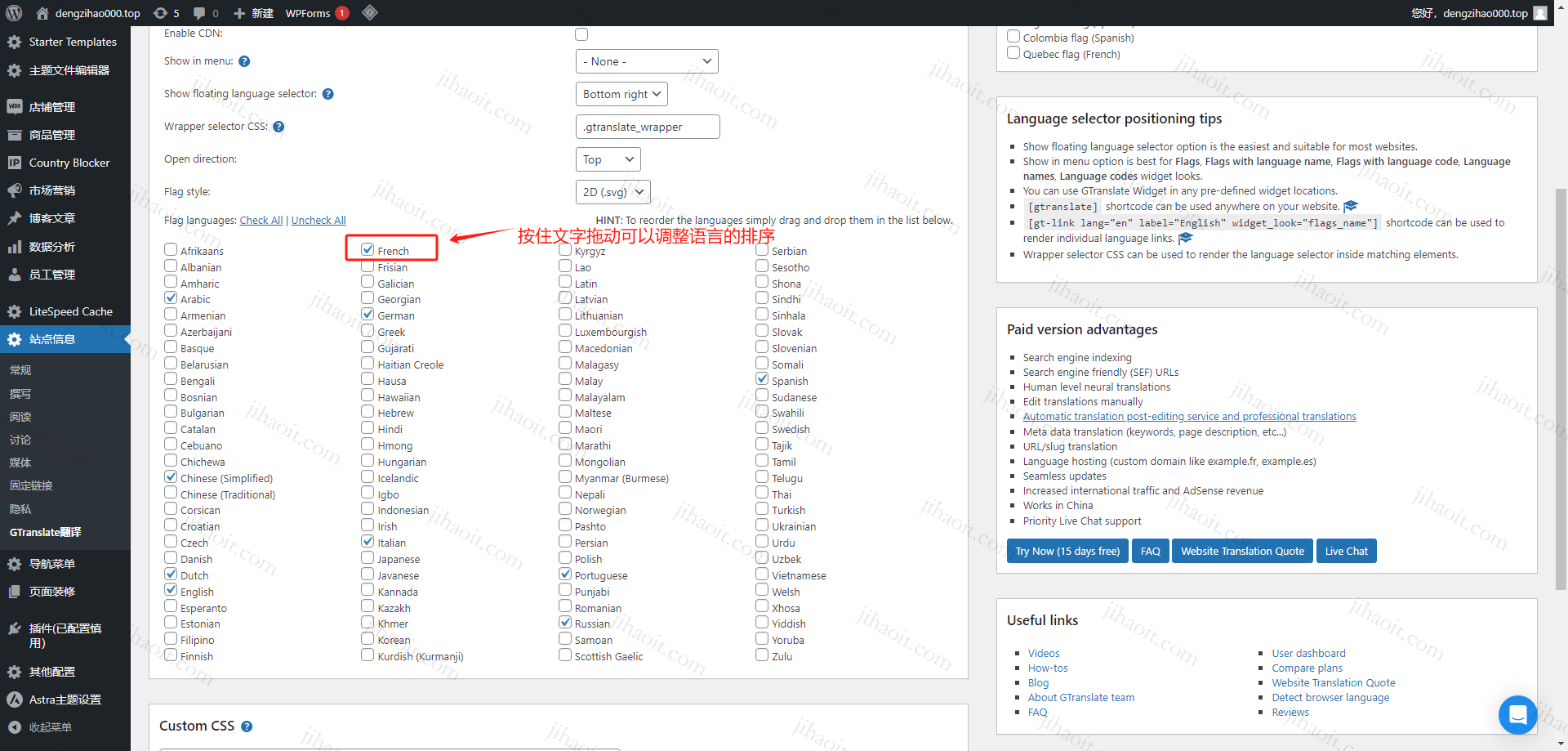Screen dimensions: 1568x751
Task: Open the floating chat bubble icon
Action: [x=1517, y=715]
